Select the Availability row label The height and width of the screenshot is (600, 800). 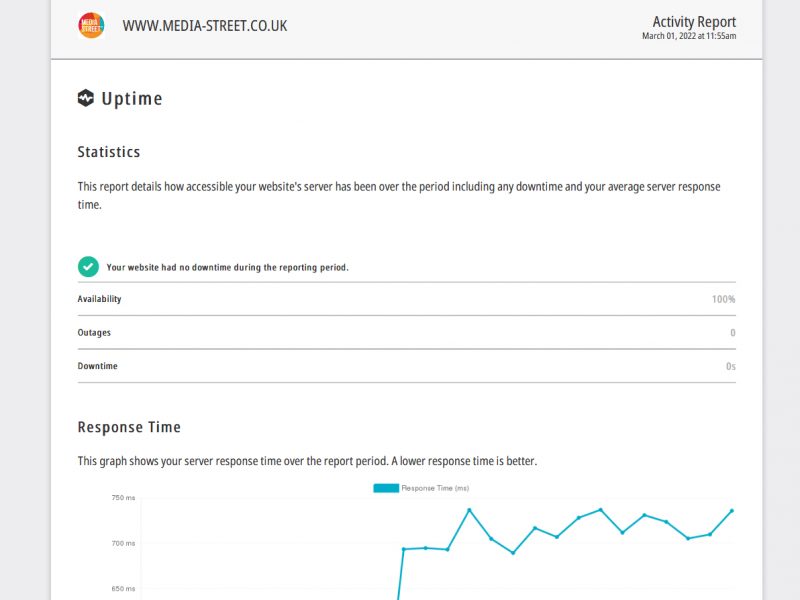pyautogui.click(x=99, y=299)
